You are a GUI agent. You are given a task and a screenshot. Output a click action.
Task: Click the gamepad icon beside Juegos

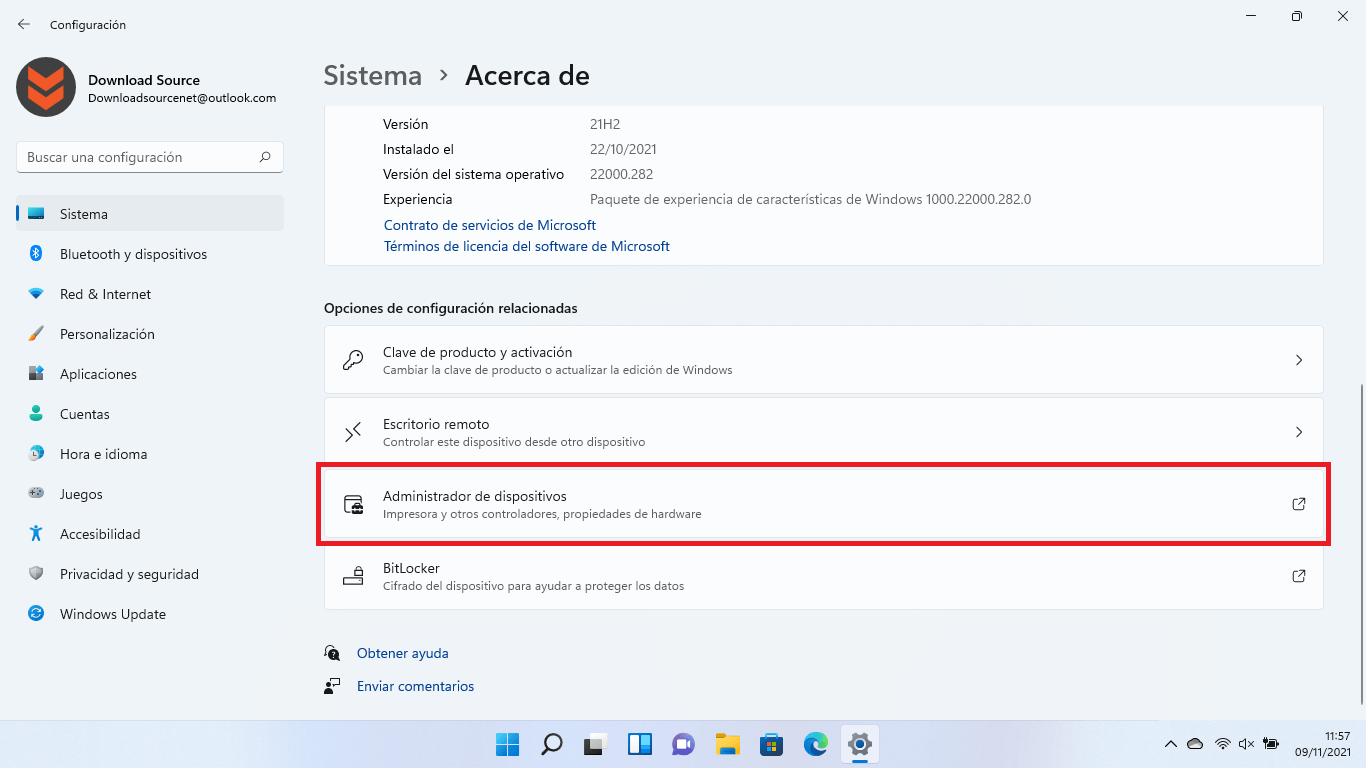pyautogui.click(x=36, y=494)
